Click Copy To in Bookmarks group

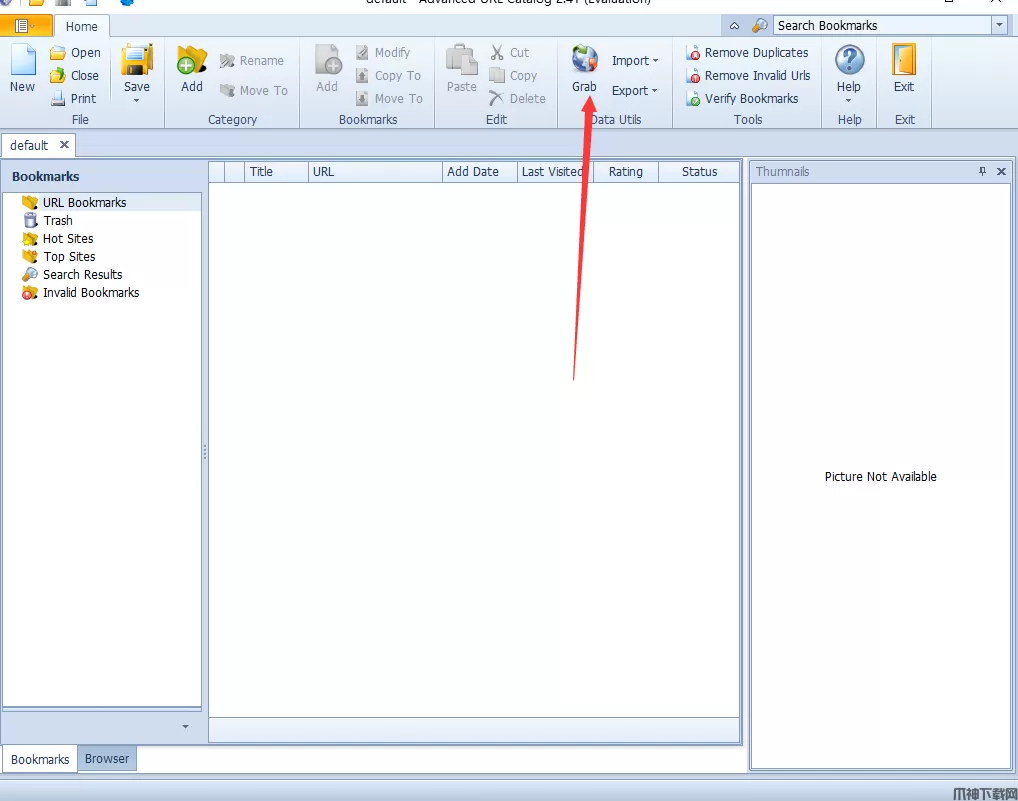pos(389,75)
